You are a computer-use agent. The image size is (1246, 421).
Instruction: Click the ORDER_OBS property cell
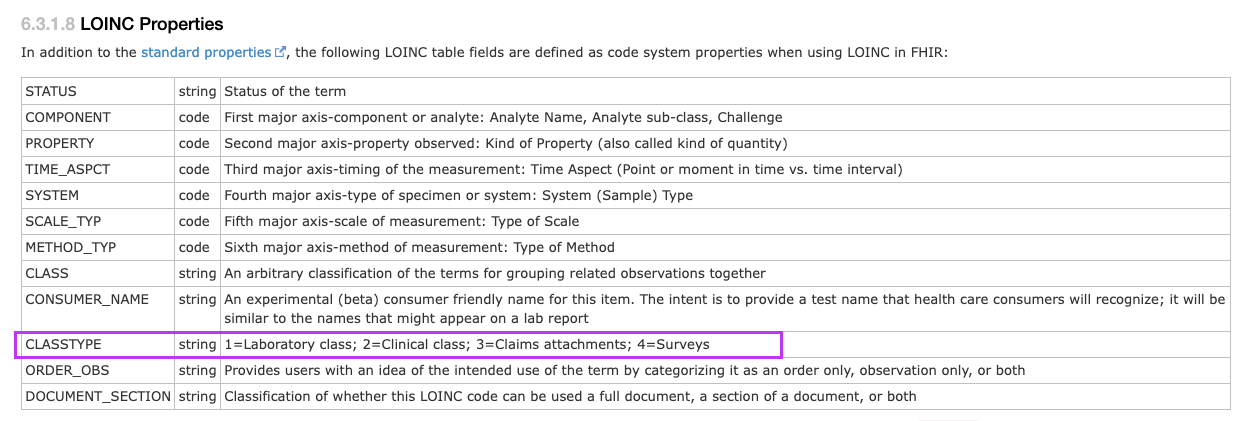pyautogui.click(x=98, y=371)
